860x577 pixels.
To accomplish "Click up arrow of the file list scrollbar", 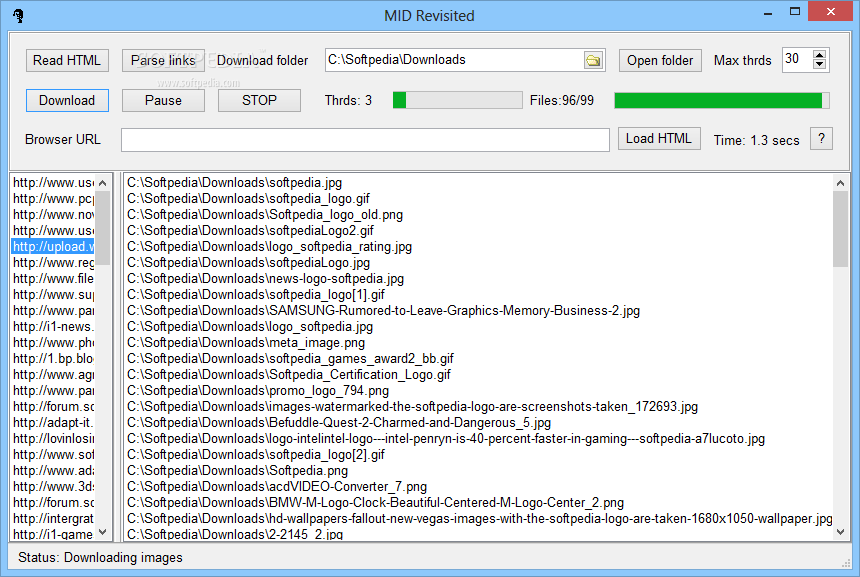I will point(840,183).
